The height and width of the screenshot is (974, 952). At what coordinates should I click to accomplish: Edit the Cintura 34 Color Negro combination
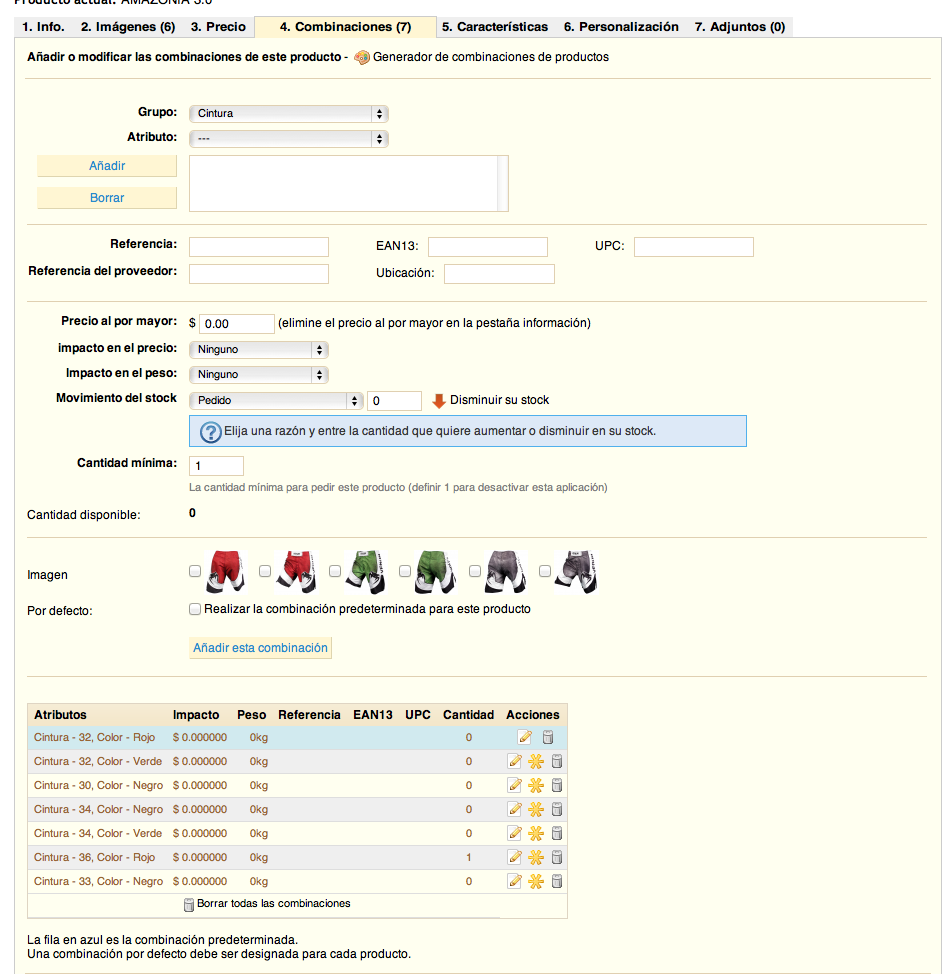514,809
